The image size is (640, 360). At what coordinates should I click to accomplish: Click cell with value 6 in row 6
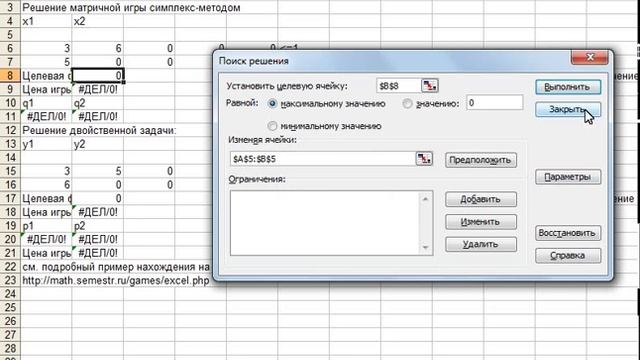coord(98,49)
